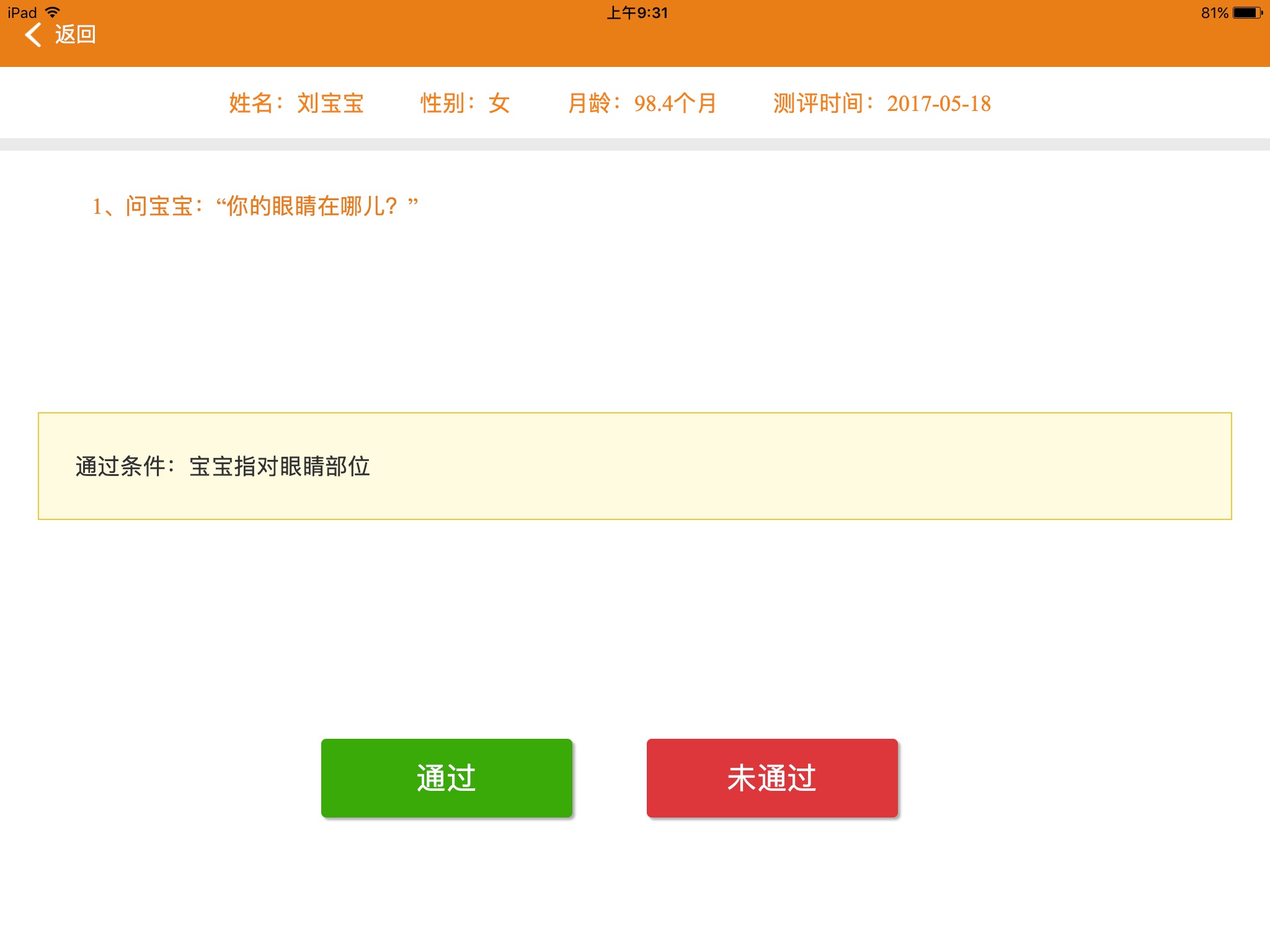This screenshot has height=952, width=1270.
Task: Tap the status bar clock 上午9:31
Action: (x=637, y=12)
